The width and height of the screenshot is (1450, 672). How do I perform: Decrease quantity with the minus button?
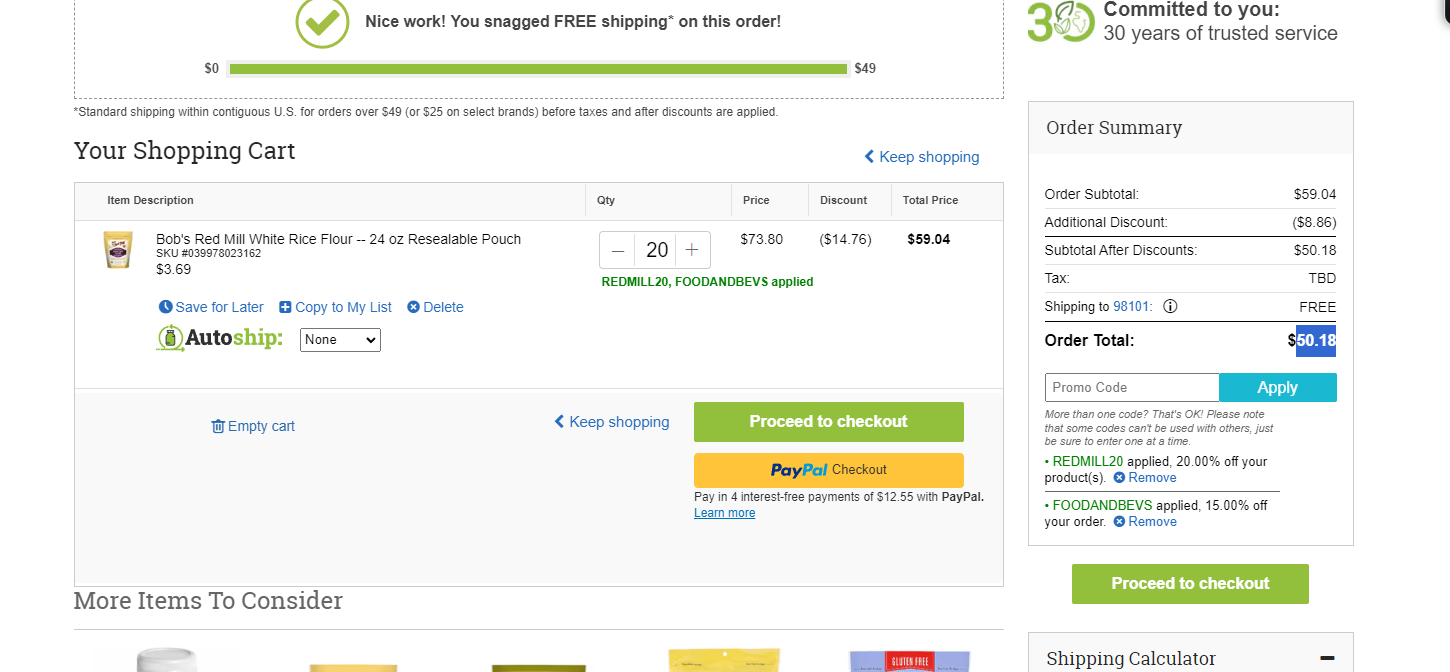click(618, 250)
